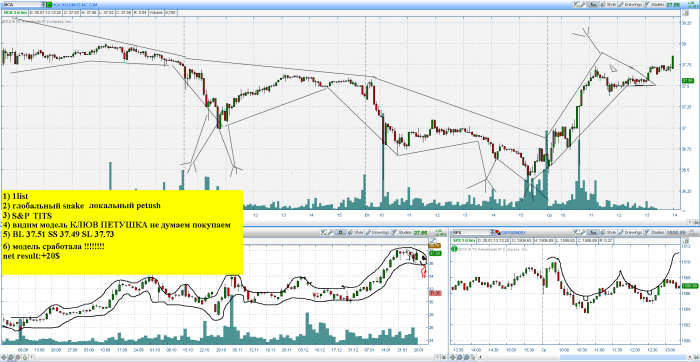Open the HCA chart's 5m timeframe selector

click(593, 4)
